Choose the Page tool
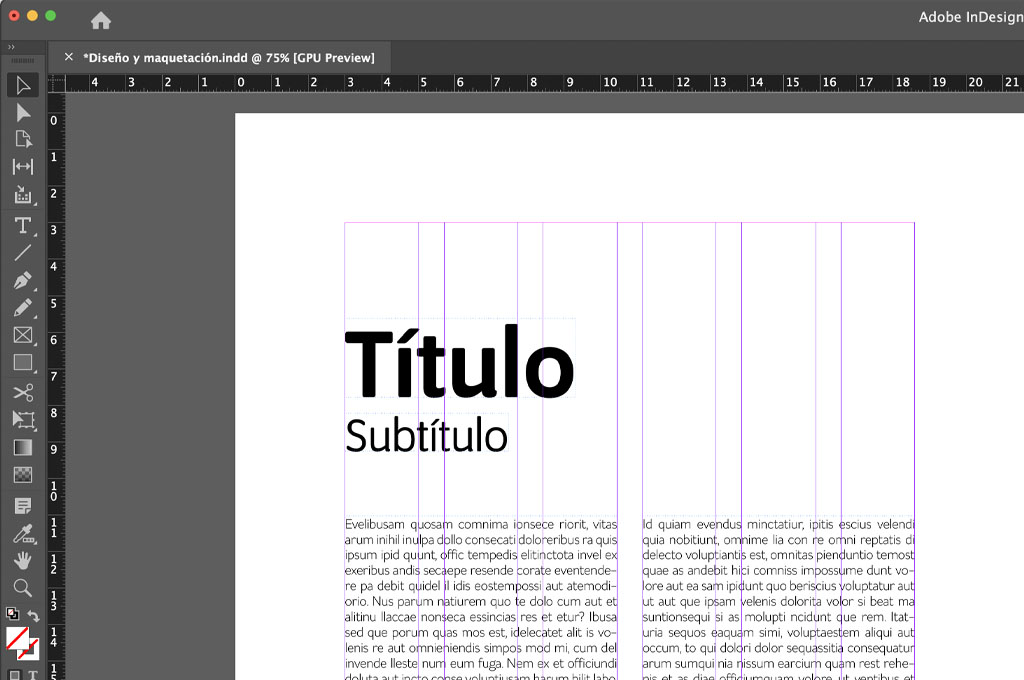This screenshot has width=1024, height=680. click(x=23, y=139)
